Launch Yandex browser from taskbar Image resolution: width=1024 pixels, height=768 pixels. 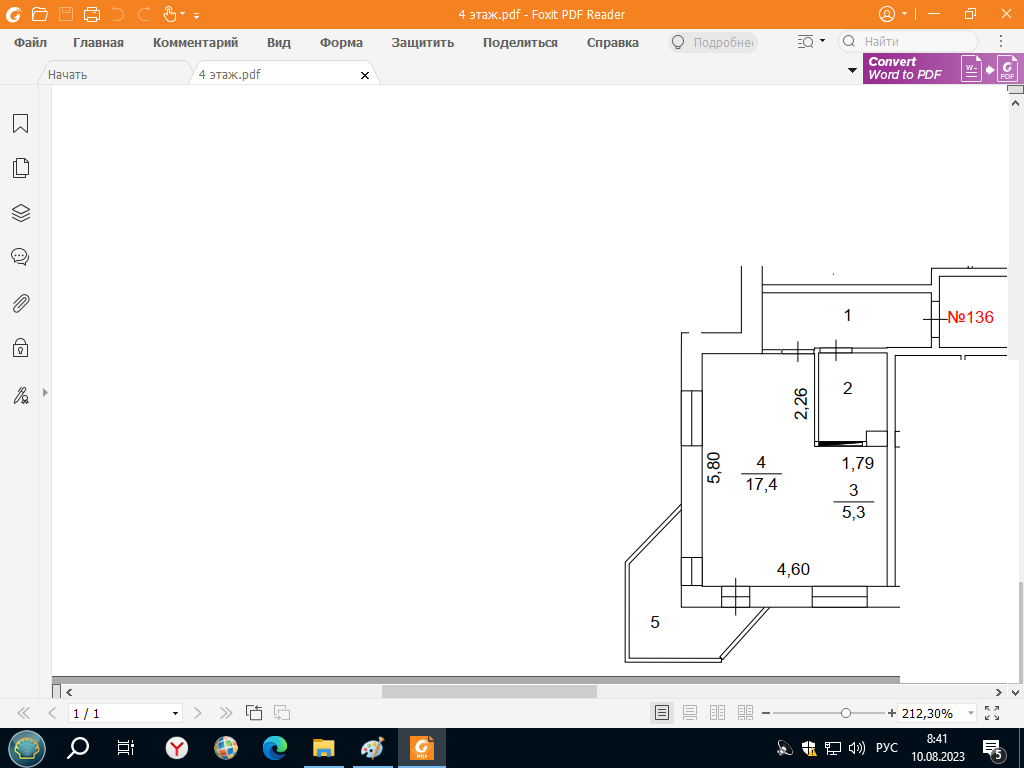click(x=176, y=748)
